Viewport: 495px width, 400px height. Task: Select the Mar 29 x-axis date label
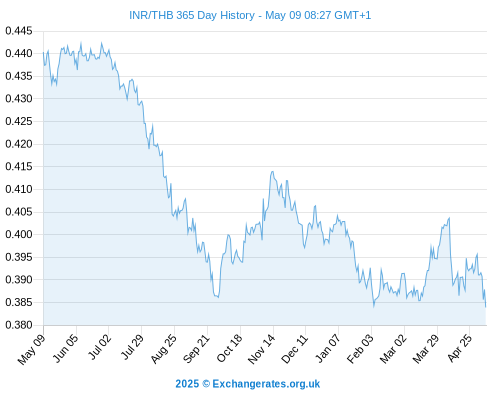tap(426, 349)
